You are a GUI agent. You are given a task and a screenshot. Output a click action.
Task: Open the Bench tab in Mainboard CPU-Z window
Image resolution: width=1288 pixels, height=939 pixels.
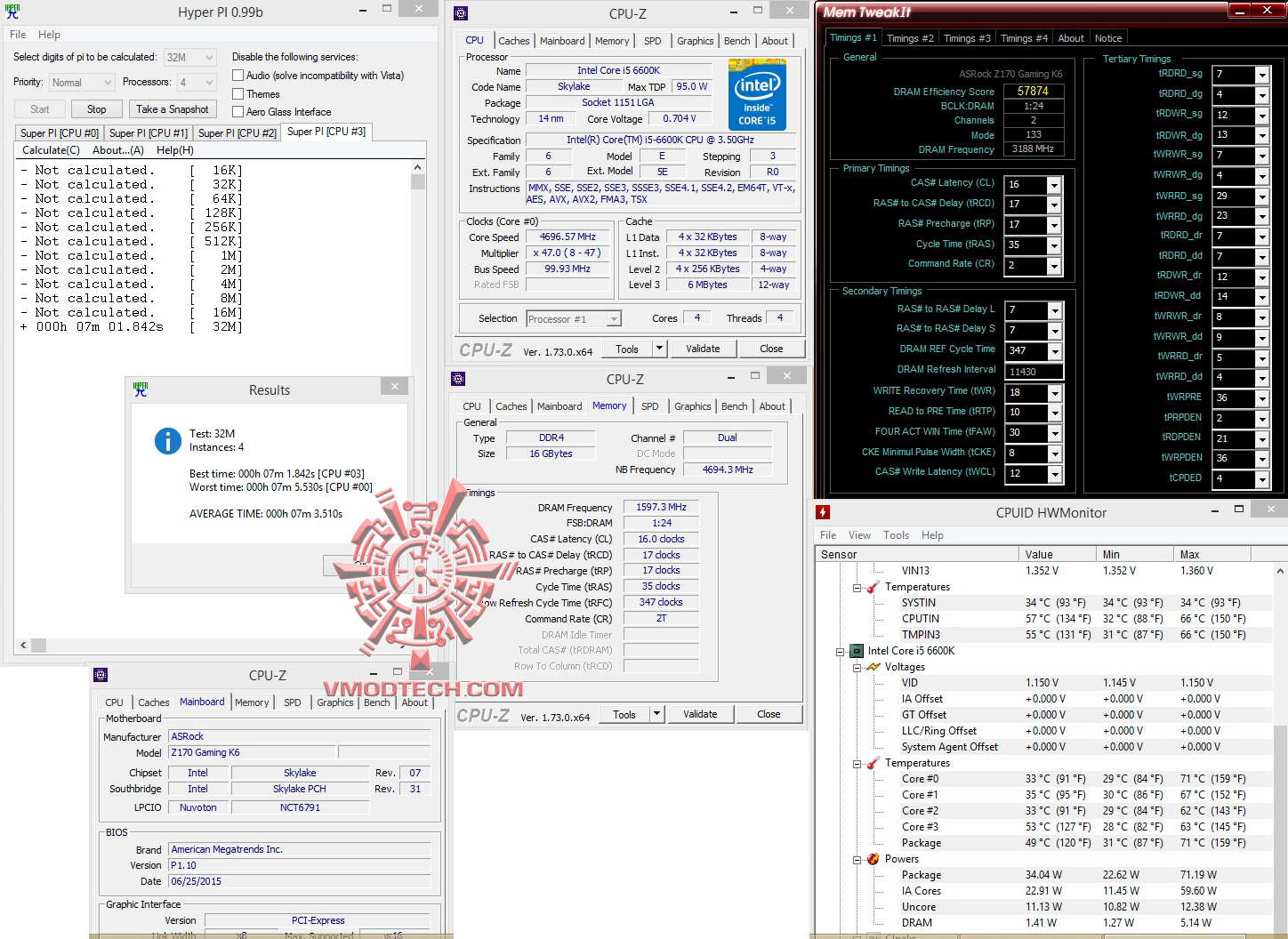point(376,702)
